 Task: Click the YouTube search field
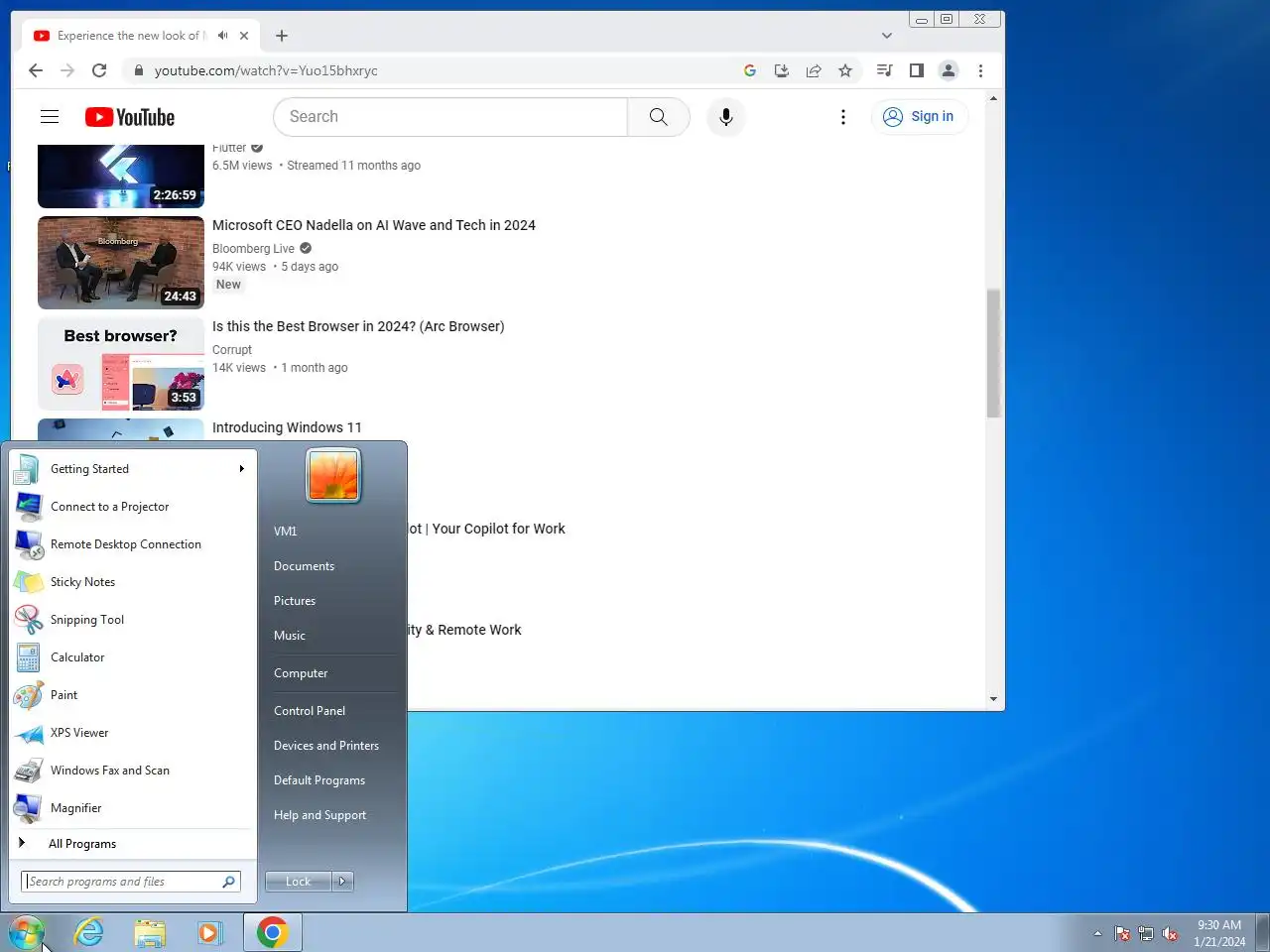[450, 117]
